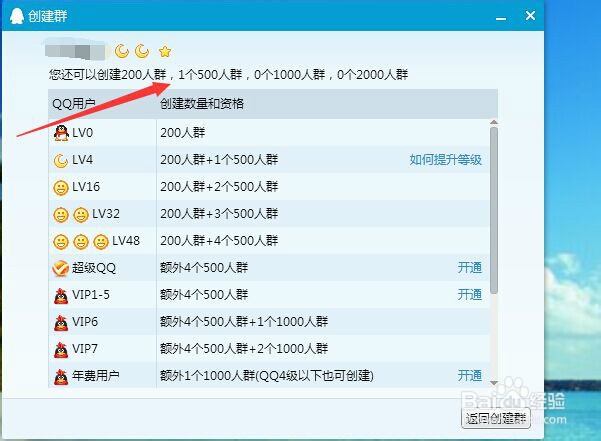Click the 额外4个500人群+2个1000人群 cell
This screenshot has width=601, height=441.
(244, 349)
